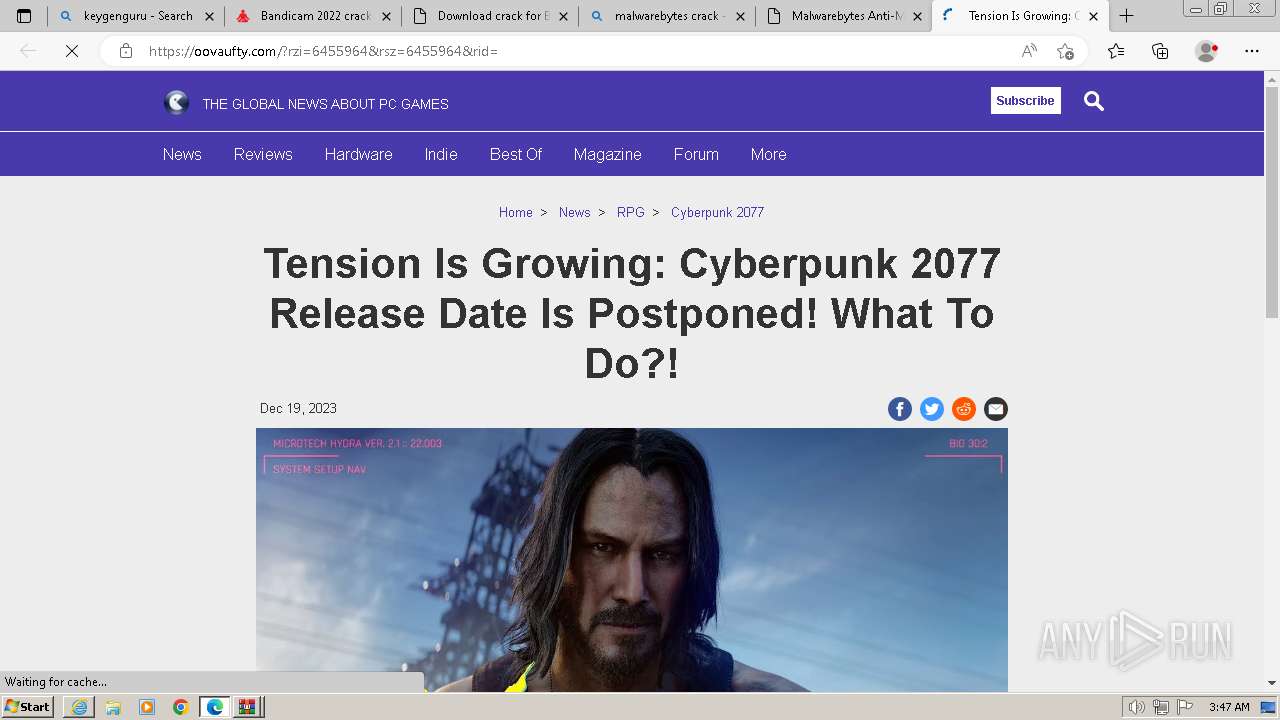Open the Reviews menu item
This screenshot has width=1280, height=720.
click(x=263, y=154)
